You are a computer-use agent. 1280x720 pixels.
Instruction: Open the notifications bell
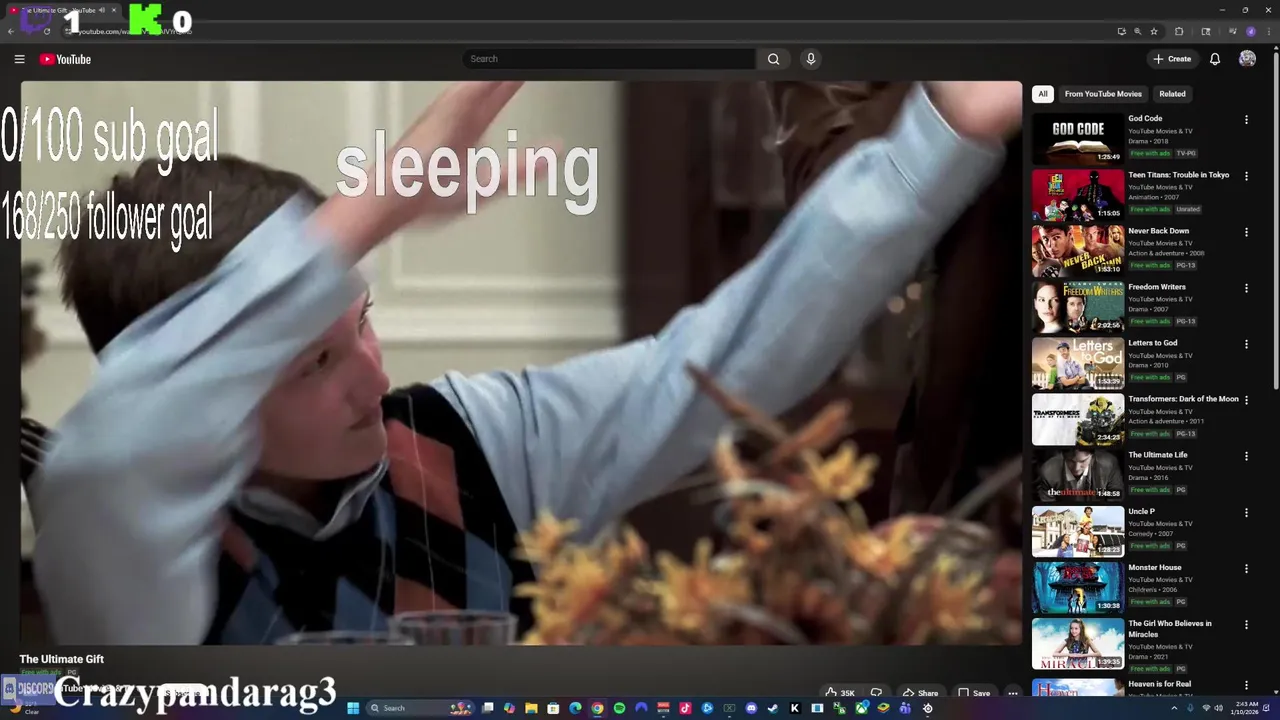point(1215,59)
